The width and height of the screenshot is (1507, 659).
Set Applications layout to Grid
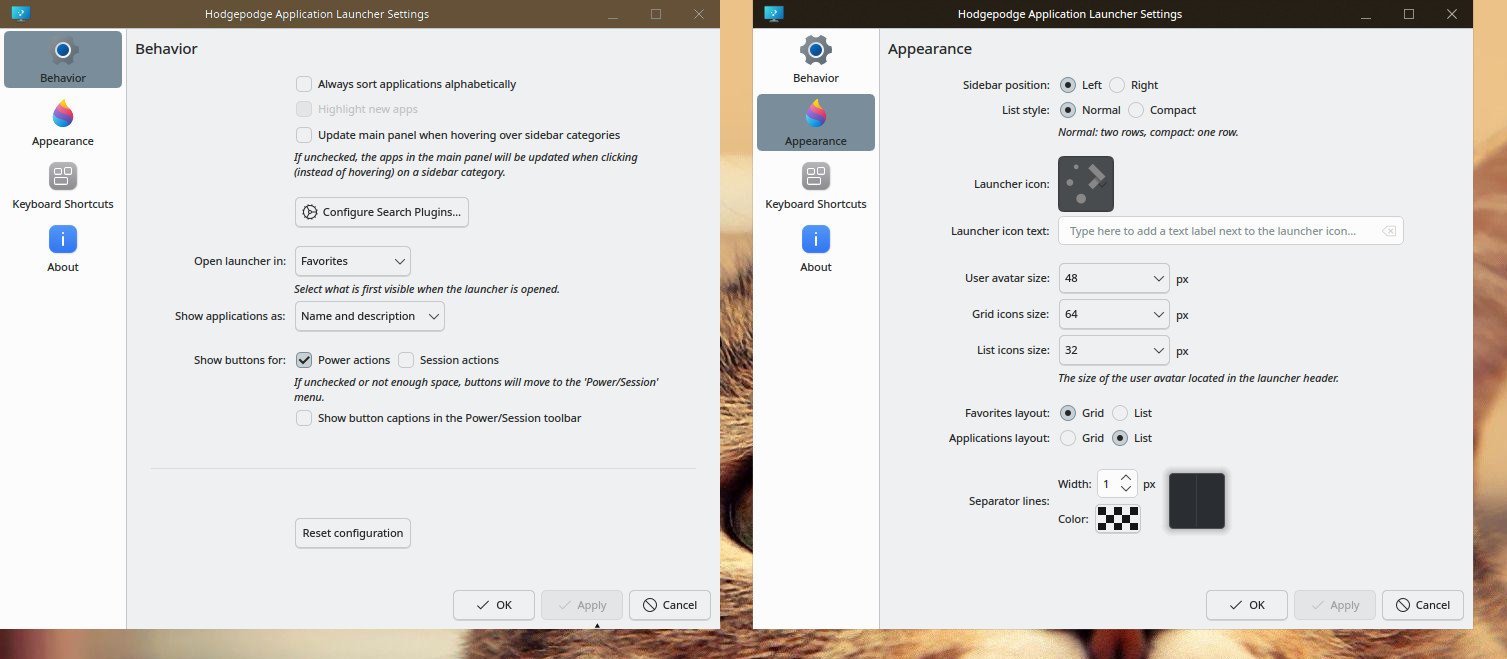(x=1068, y=438)
